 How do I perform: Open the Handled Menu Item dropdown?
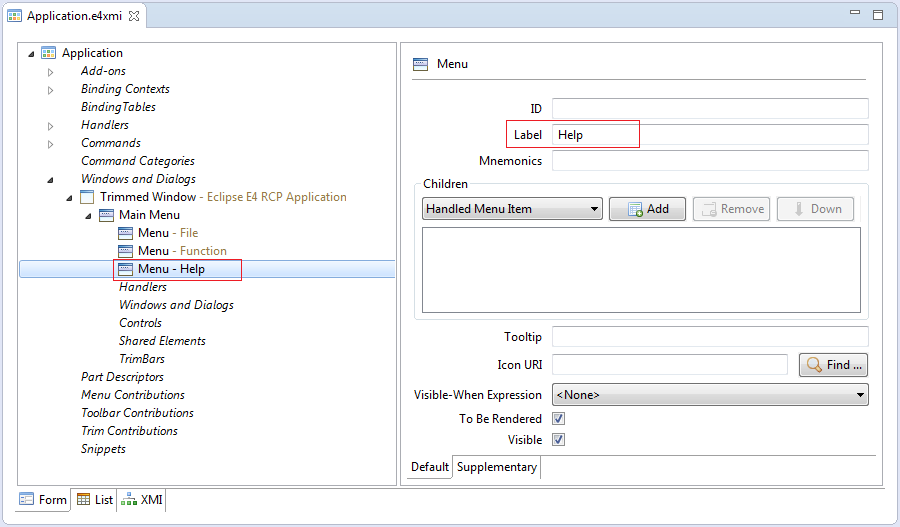pos(512,209)
